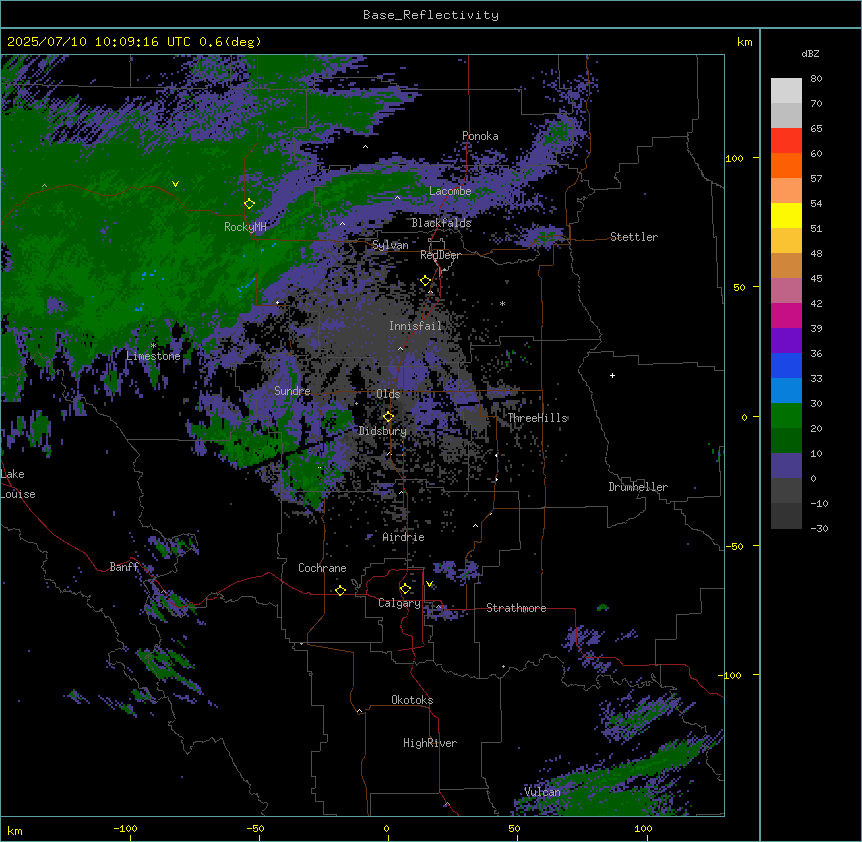862x842 pixels.
Task: Select the slate purple 10–0 dBZ swatch
Action: [x=786, y=466]
